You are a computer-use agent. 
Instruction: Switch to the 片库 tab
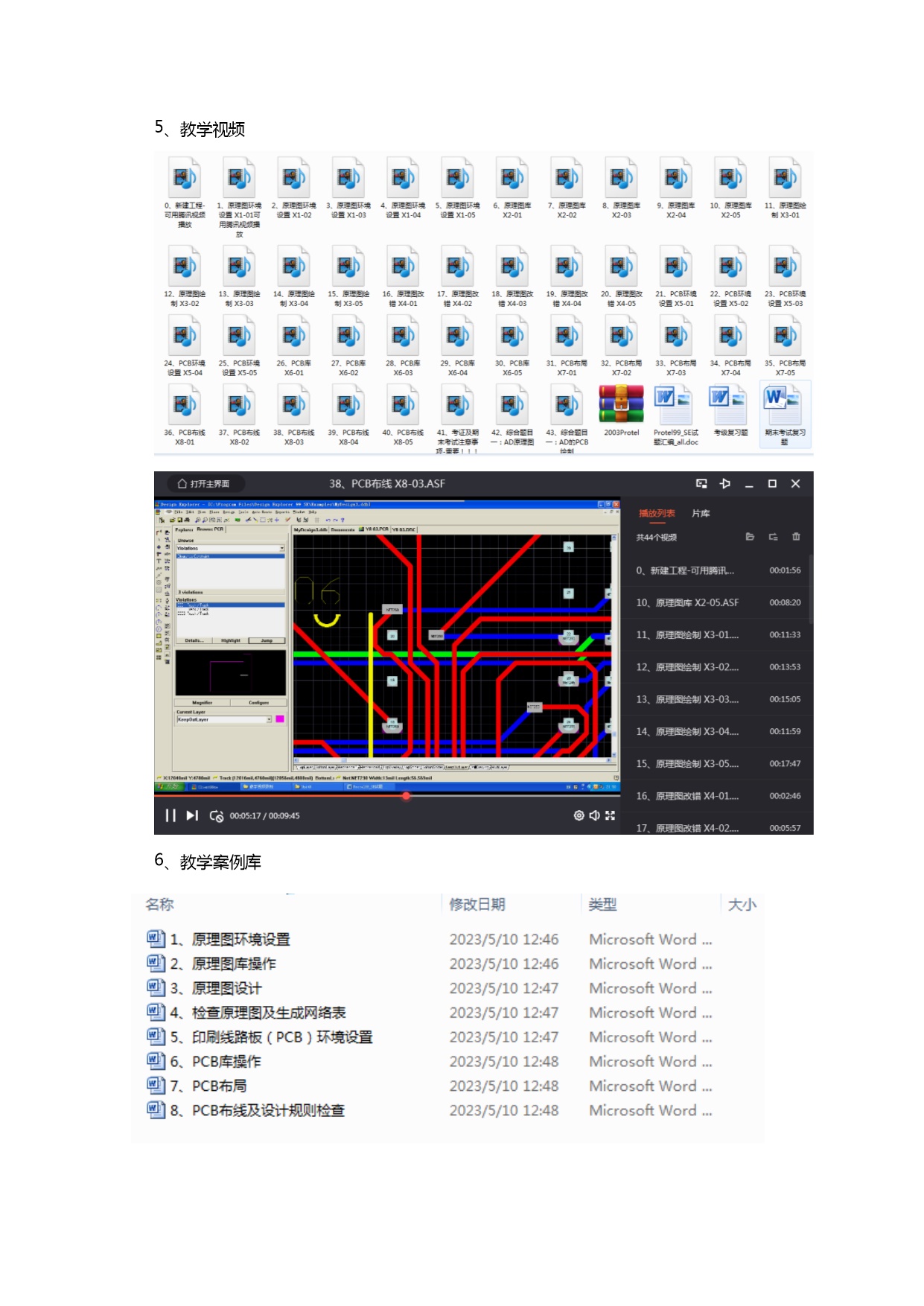(x=701, y=514)
